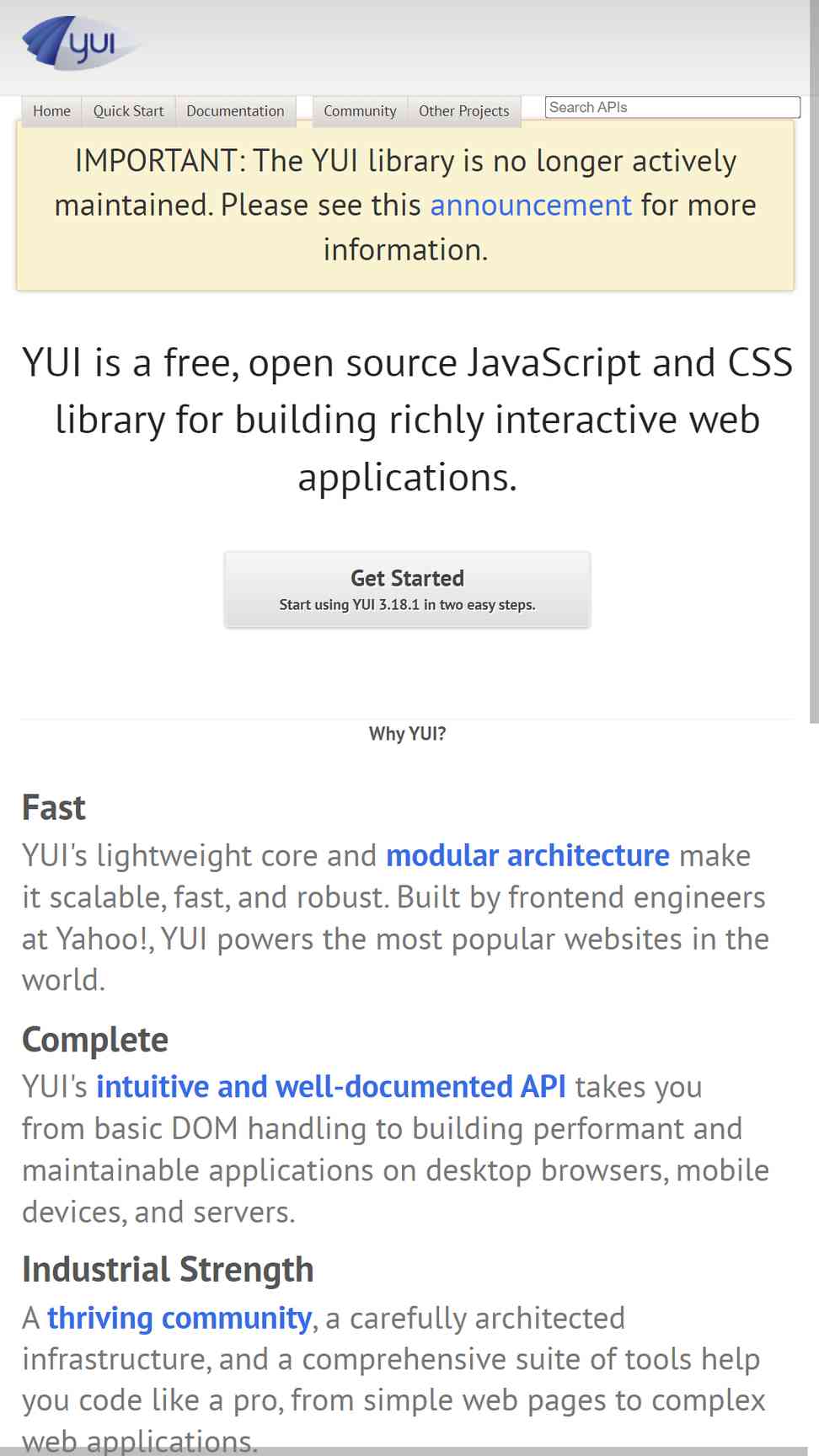Open the modular architecture link
The image size is (819, 1456).
pyautogui.click(x=527, y=855)
